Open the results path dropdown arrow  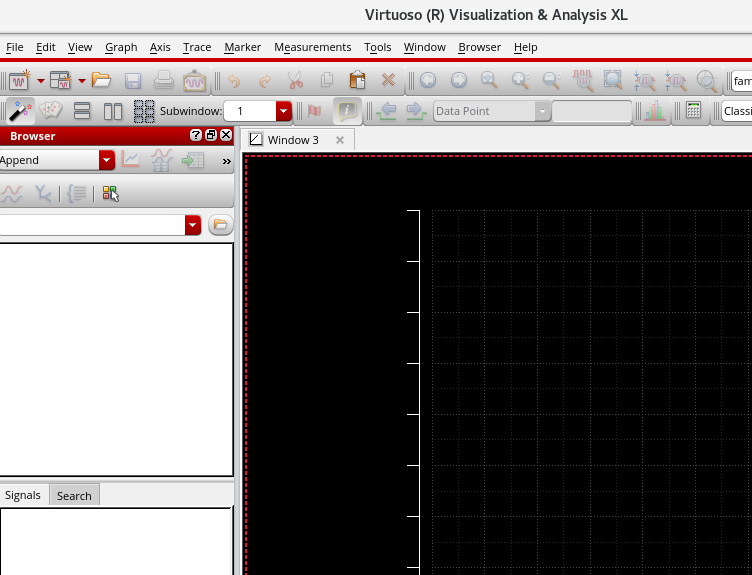coord(192,225)
